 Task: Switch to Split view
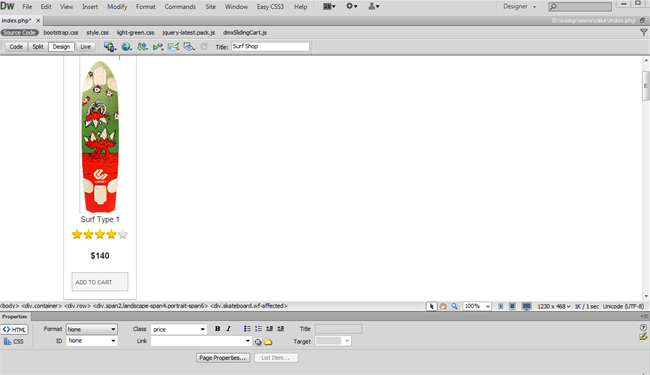[x=38, y=47]
